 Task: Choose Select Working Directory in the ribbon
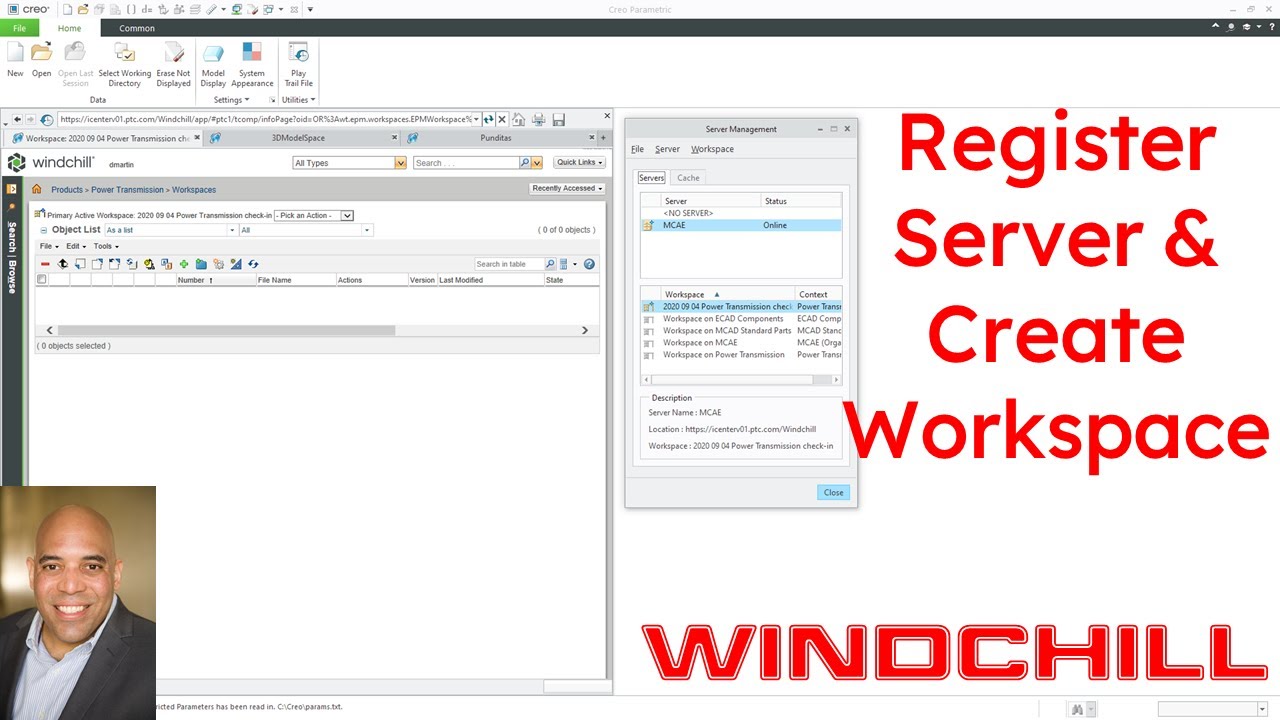[125, 64]
